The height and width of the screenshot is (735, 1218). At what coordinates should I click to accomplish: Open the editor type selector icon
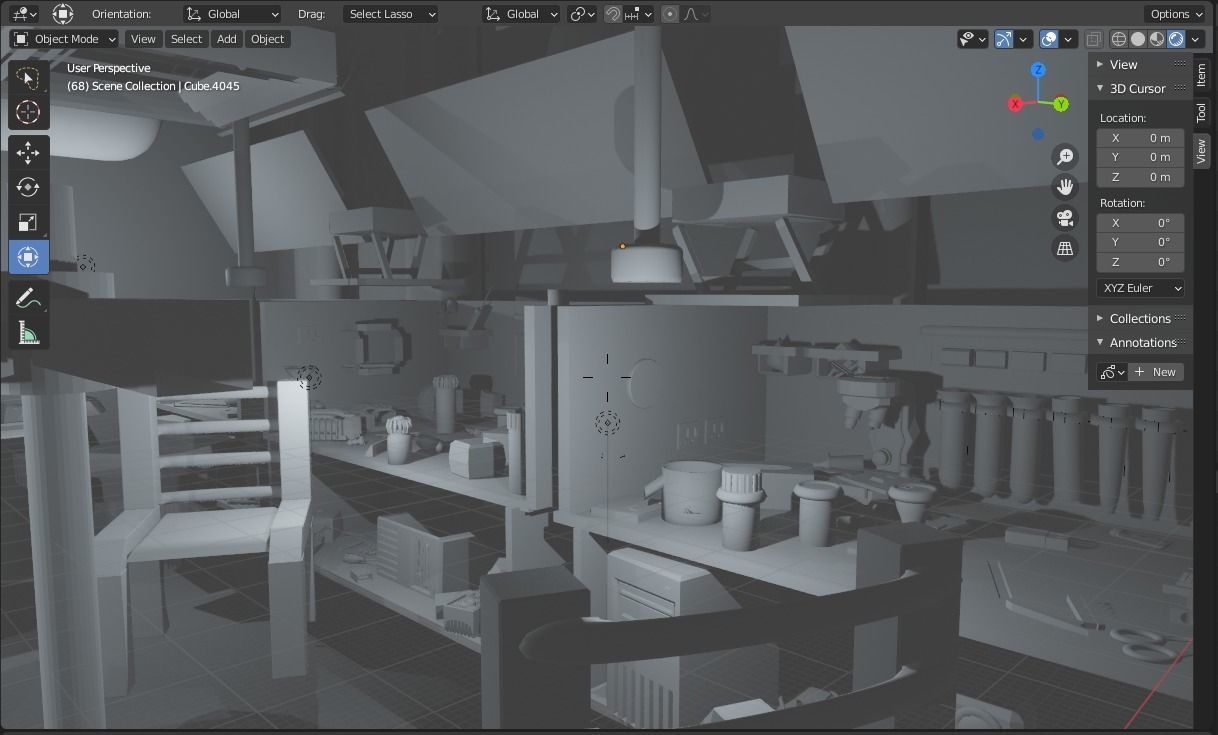(23, 14)
